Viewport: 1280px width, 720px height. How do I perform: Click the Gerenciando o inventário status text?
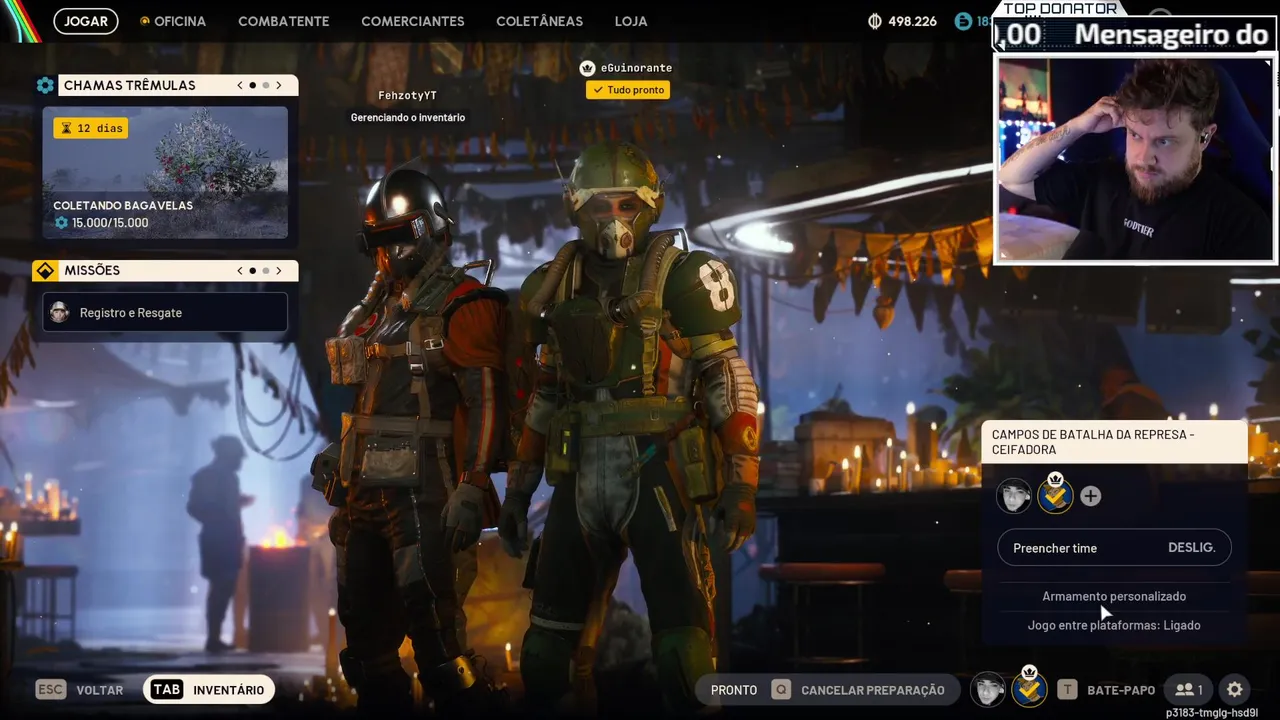tap(408, 118)
